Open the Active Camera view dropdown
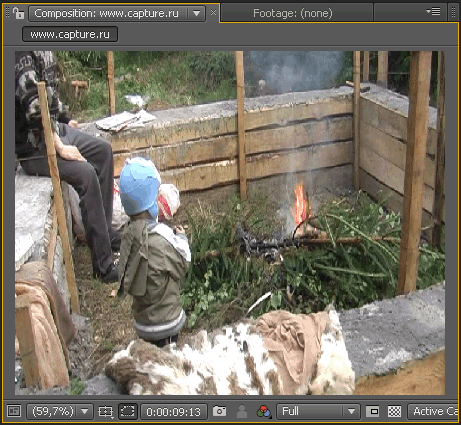Image resolution: width=461 pixels, height=425 pixels. point(434,412)
